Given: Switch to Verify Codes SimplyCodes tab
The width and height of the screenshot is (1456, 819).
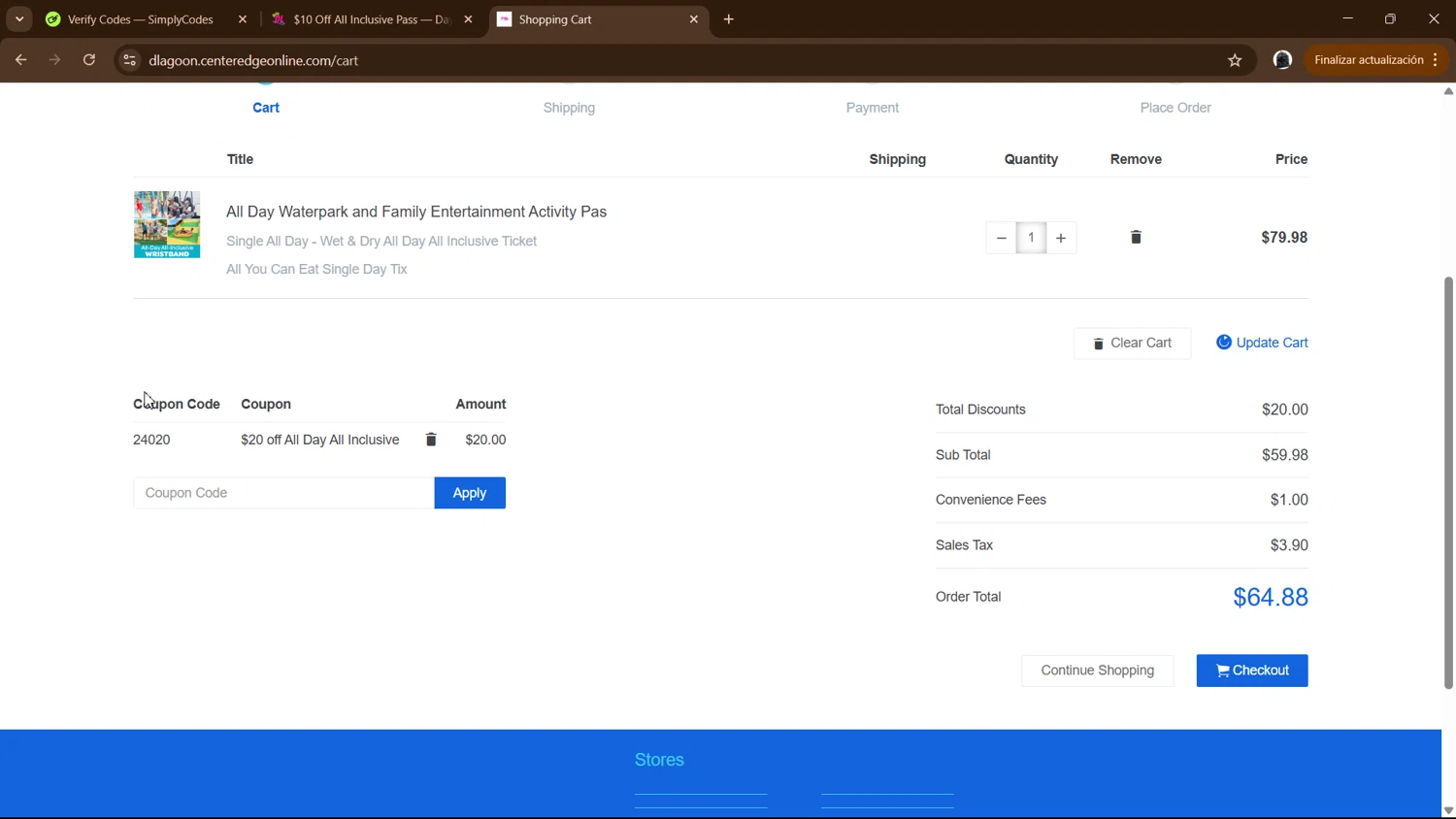Looking at the screenshot, I should (x=140, y=19).
